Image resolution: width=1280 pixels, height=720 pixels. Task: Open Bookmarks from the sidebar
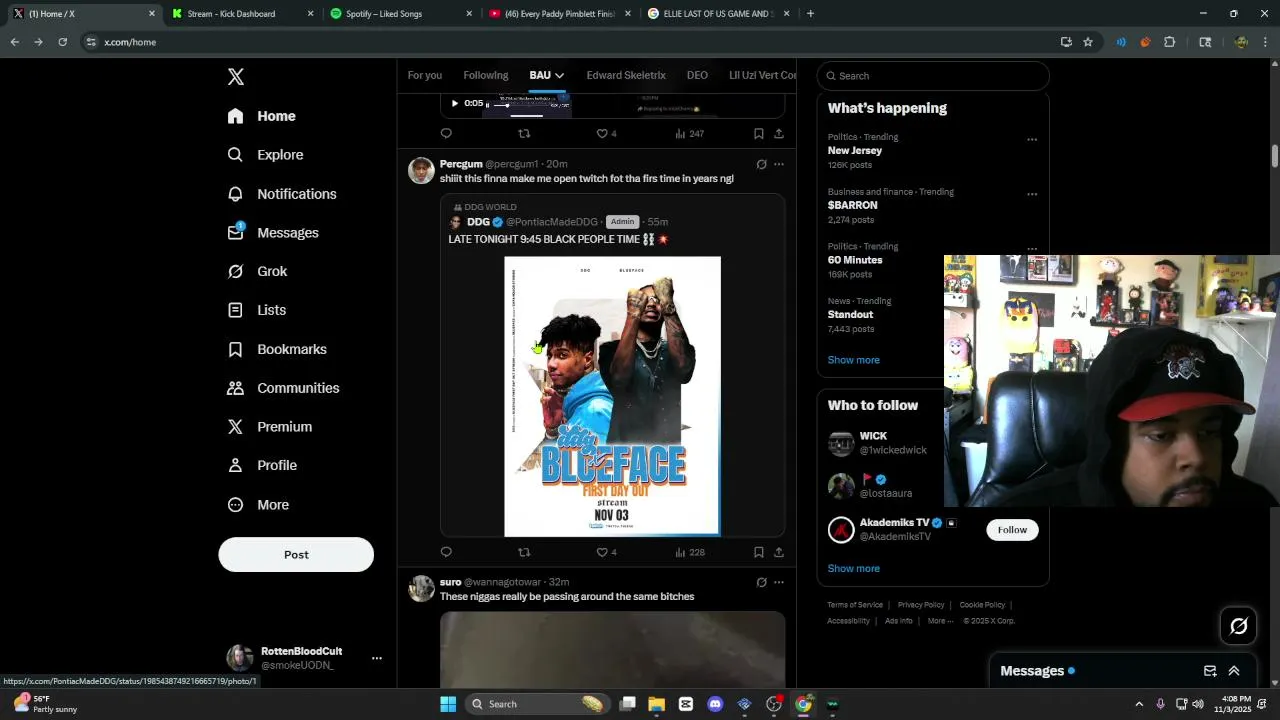pyautogui.click(x=277, y=349)
